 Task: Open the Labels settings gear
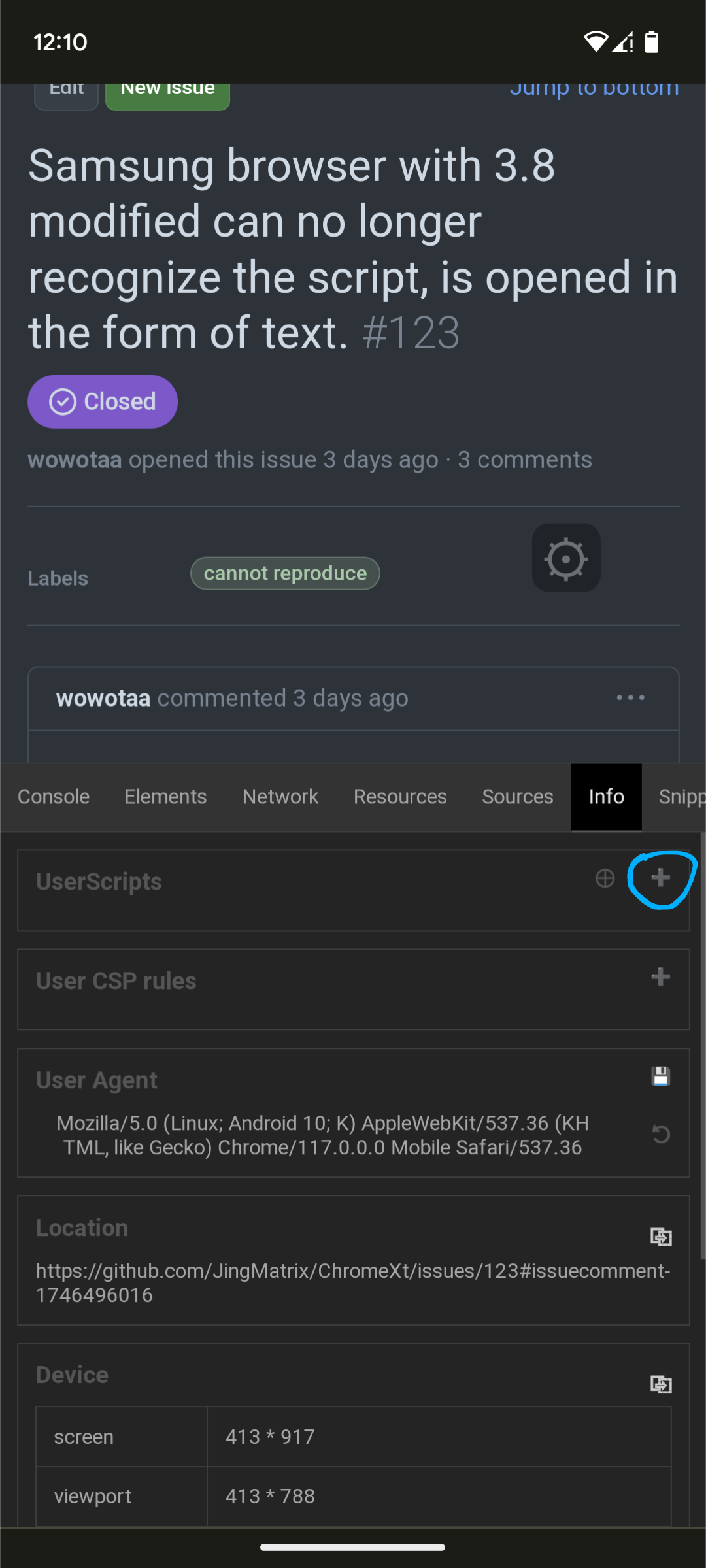[x=565, y=558]
